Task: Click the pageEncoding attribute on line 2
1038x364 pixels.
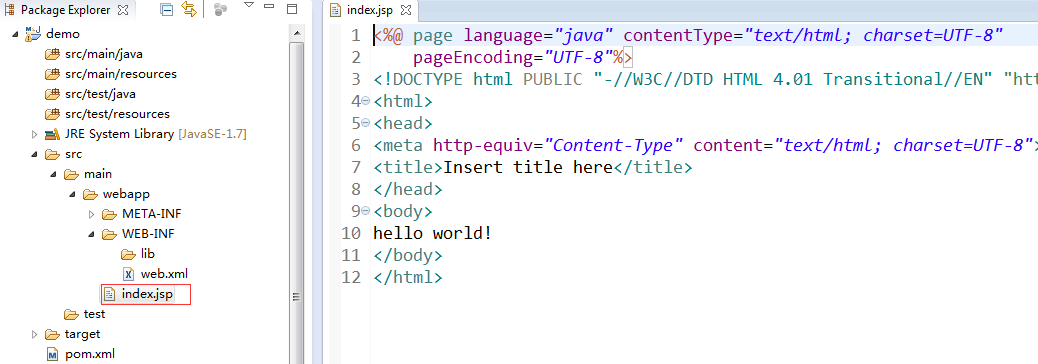Action: tap(473, 58)
